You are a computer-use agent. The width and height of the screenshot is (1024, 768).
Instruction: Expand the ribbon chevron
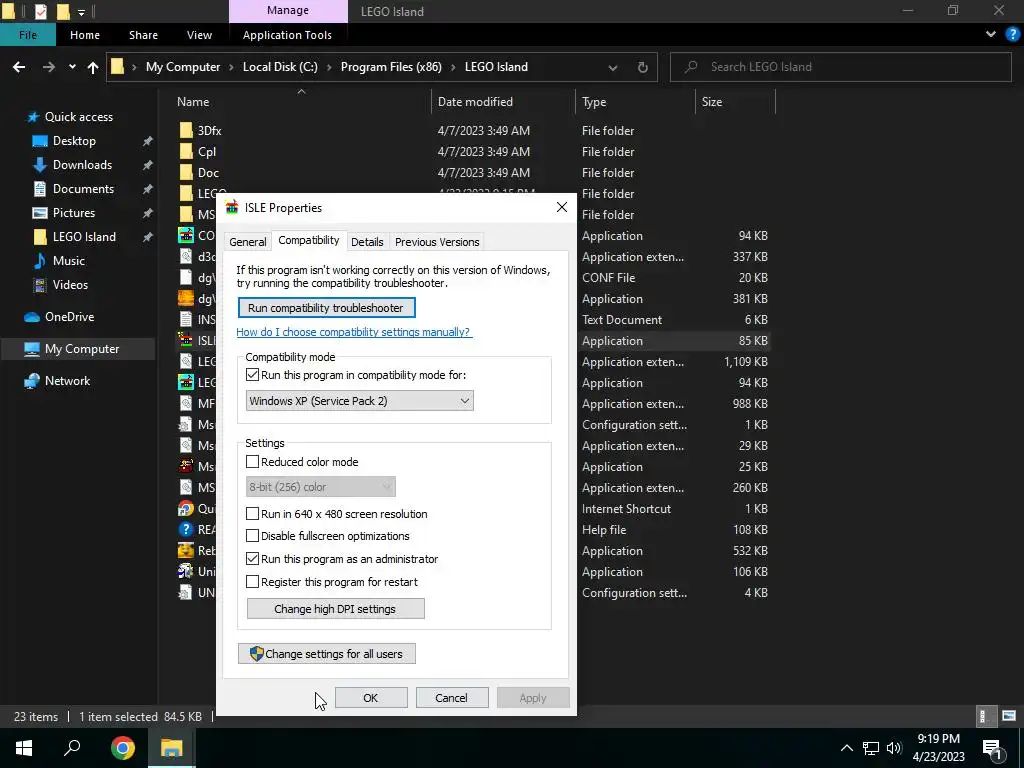point(991,35)
